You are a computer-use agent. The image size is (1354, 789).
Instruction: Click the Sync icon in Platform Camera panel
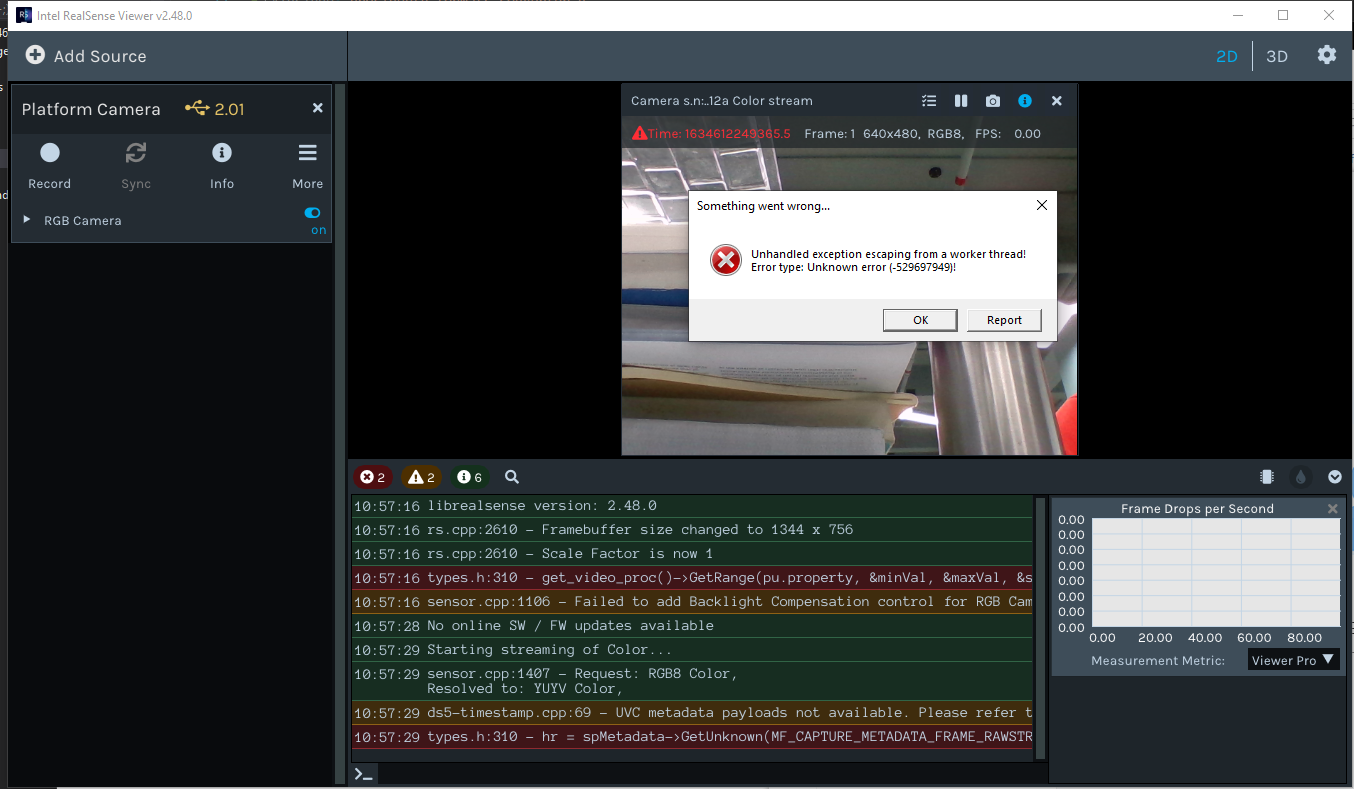click(135, 152)
